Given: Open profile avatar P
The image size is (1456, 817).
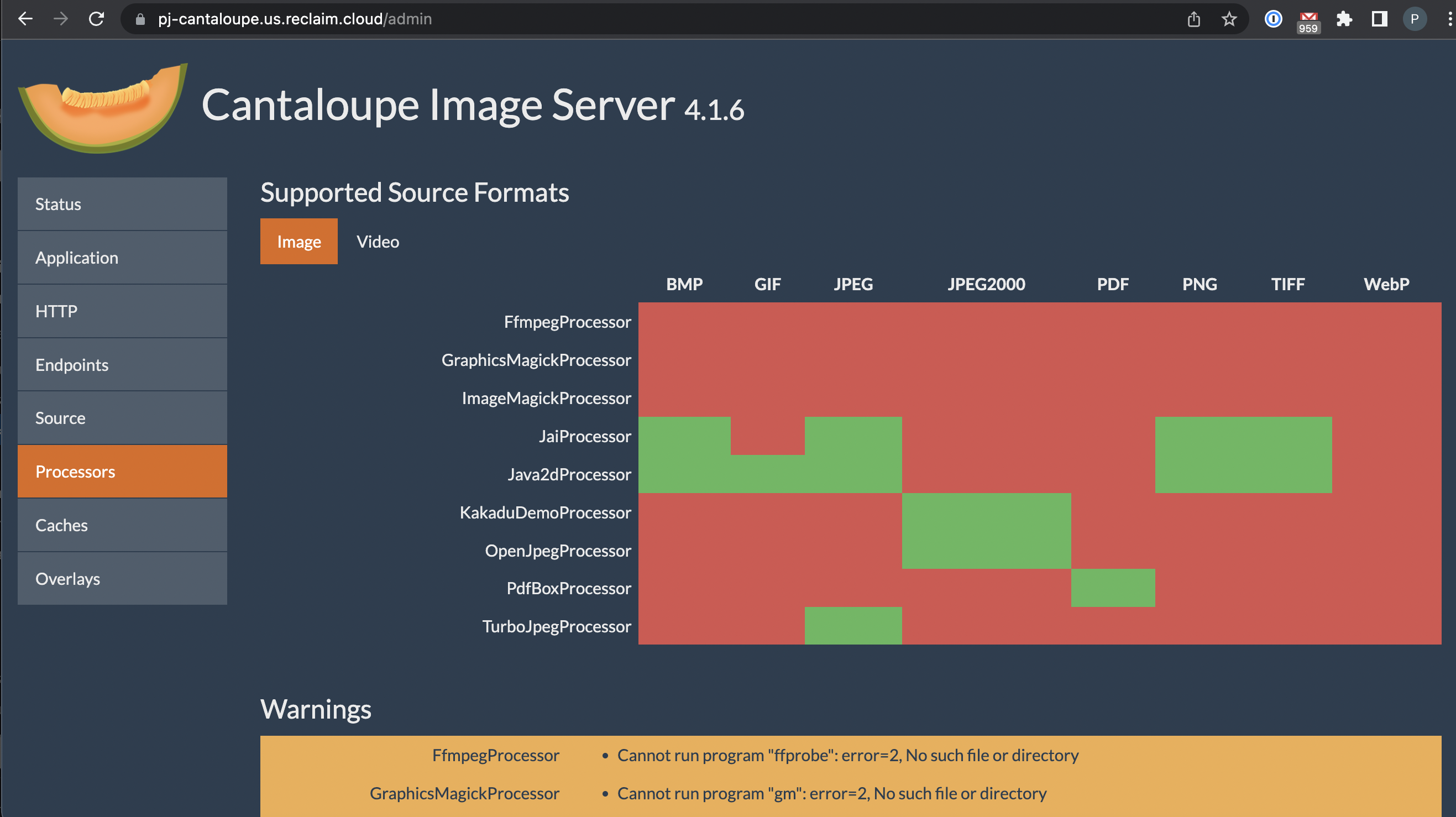Looking at the screenshot, I should [x=1414, y=19].
